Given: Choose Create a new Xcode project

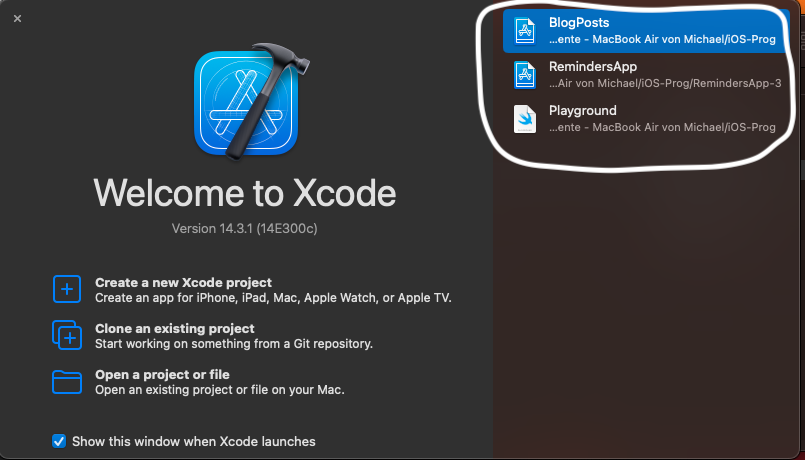Looking at the screenshot, I should (252, 290).
